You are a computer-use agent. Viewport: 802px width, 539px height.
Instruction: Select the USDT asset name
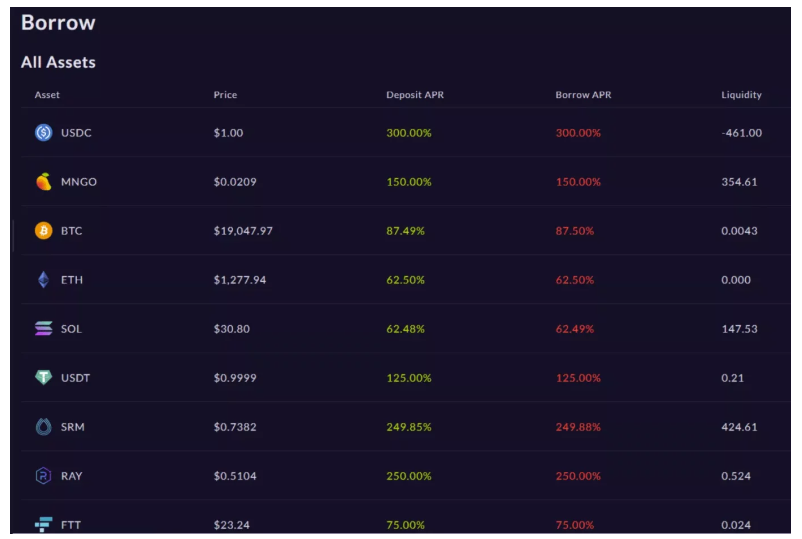[x=75, y=378]
